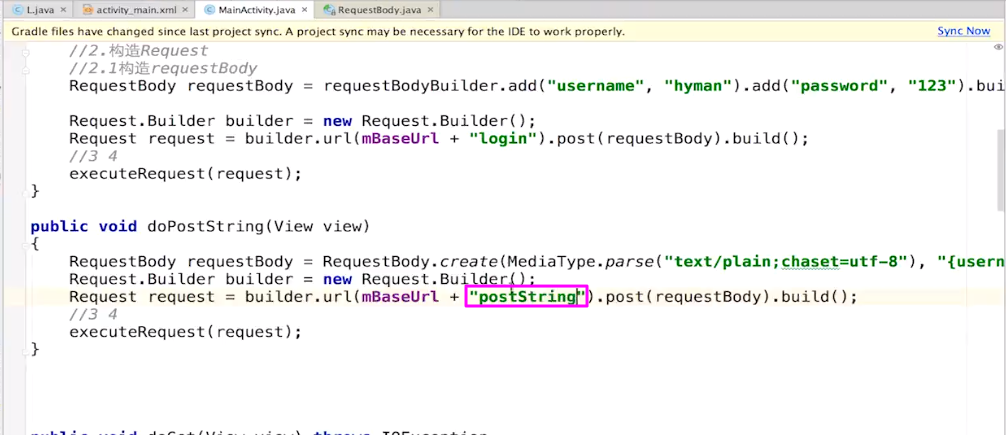Click the activity_main.xml file icon

coord(89,10)
